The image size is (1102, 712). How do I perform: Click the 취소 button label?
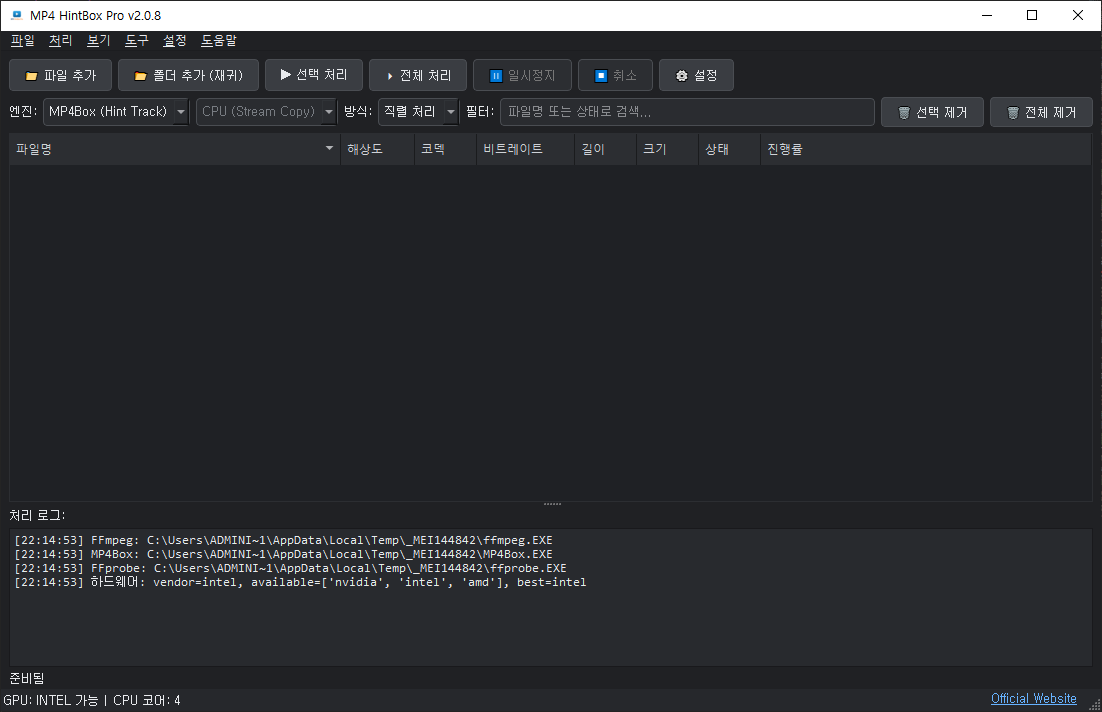point(625,75)
